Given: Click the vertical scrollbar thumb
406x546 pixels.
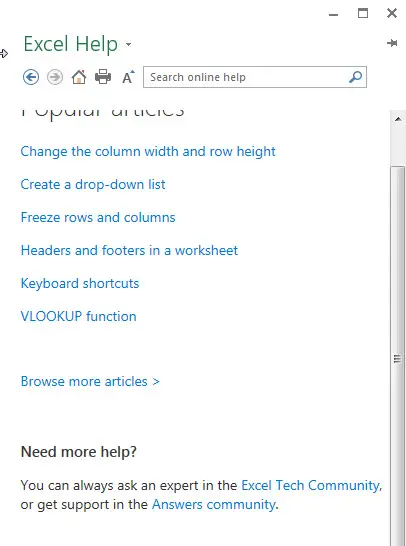Looking at the screenshot, I should 398,357.
